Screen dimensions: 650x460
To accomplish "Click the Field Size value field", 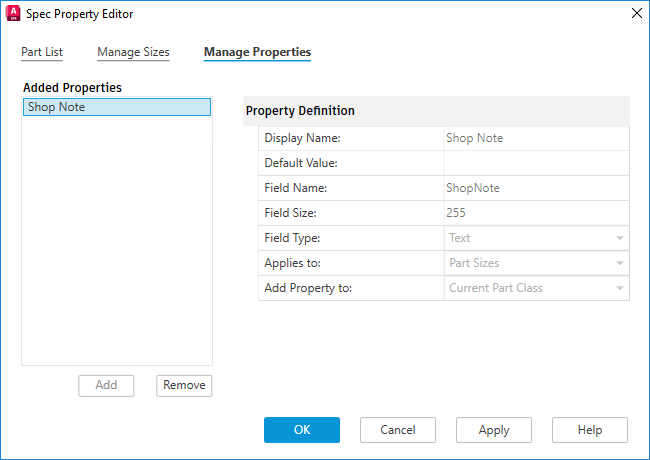I will 536,213.
